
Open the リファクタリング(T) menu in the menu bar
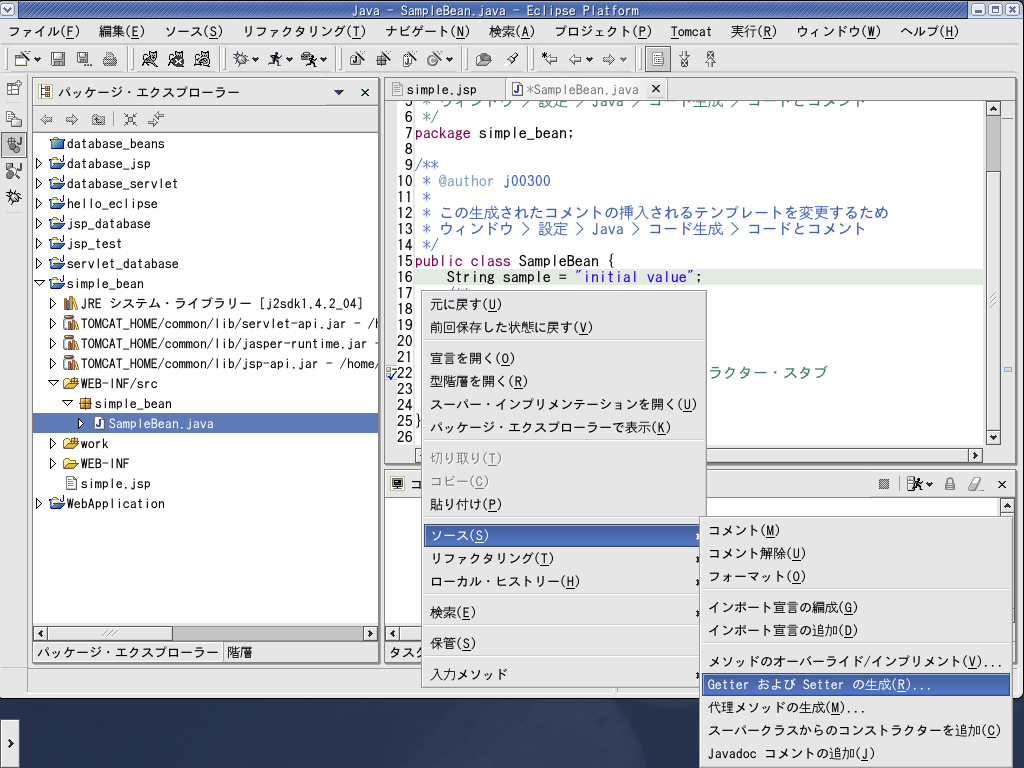point(304,31)
